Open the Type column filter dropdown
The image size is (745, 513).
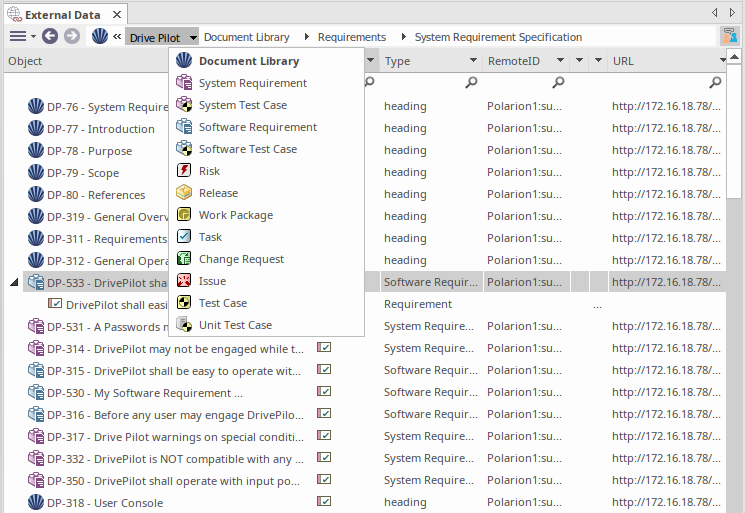(473, 60)
